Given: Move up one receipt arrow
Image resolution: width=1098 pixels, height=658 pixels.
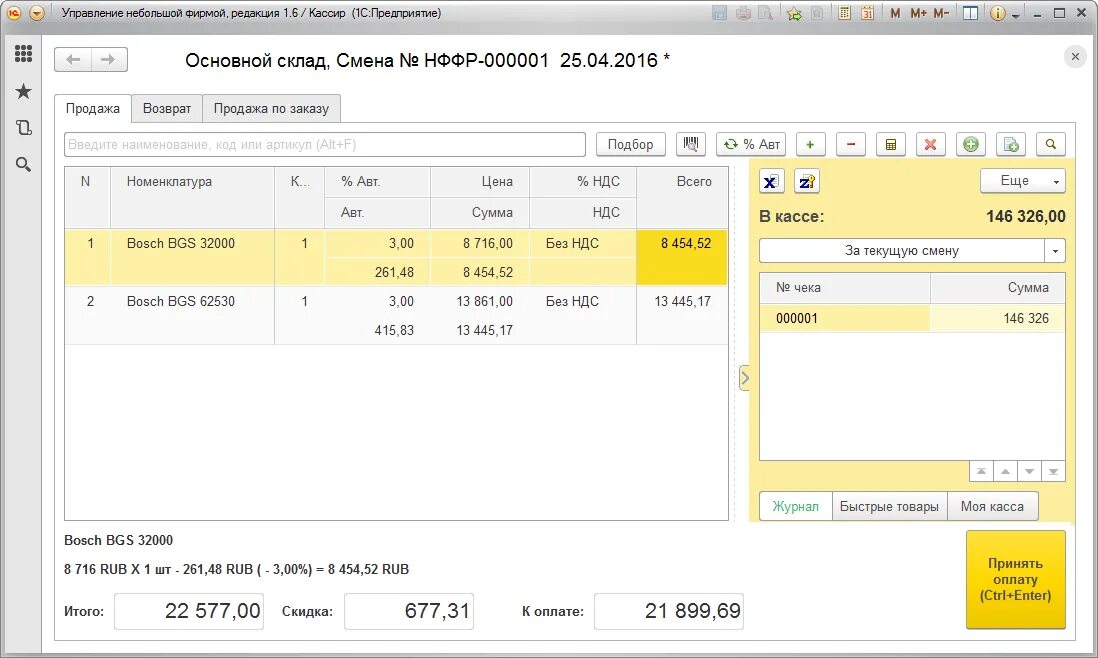Looking at the screenshot, I should 1005,472.
